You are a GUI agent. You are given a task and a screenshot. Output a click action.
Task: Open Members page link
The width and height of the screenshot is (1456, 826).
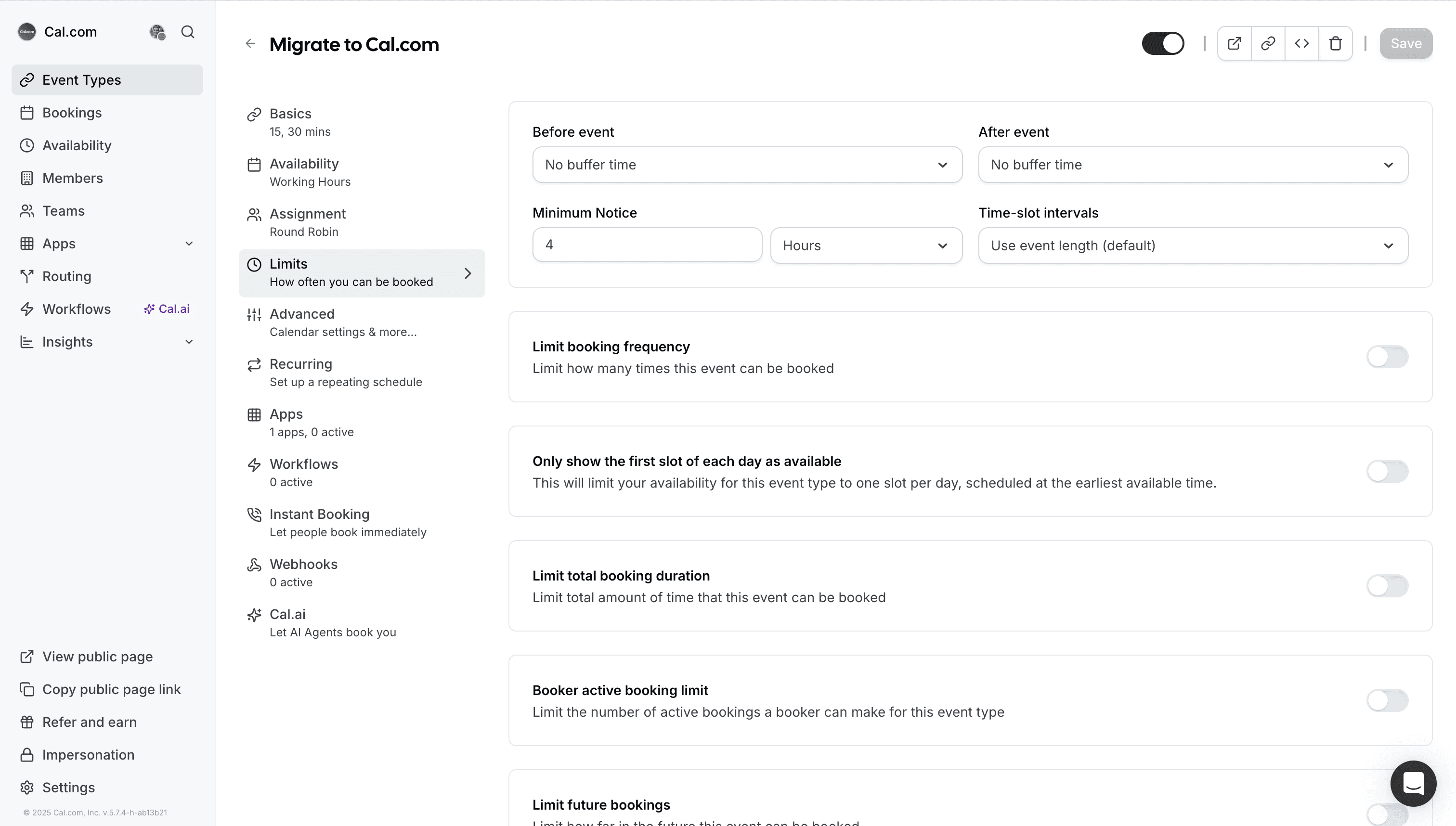coord(107,178)
